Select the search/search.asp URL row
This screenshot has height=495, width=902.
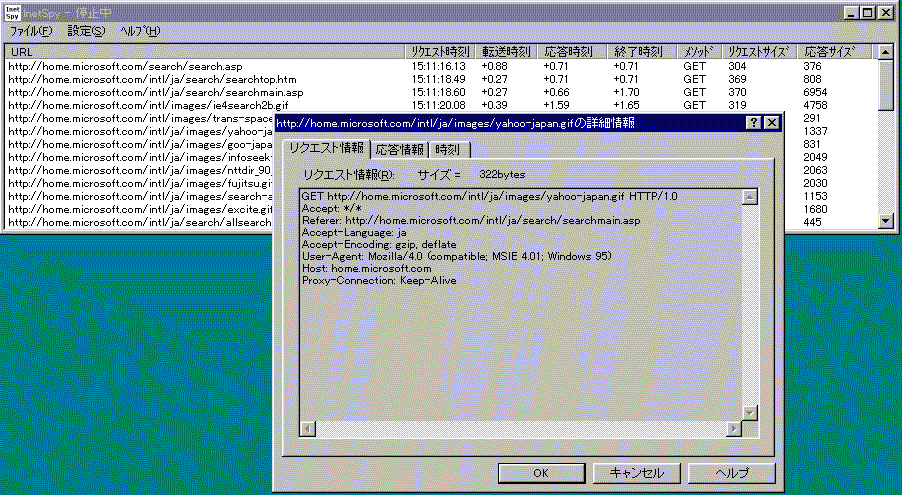[125, 67]
